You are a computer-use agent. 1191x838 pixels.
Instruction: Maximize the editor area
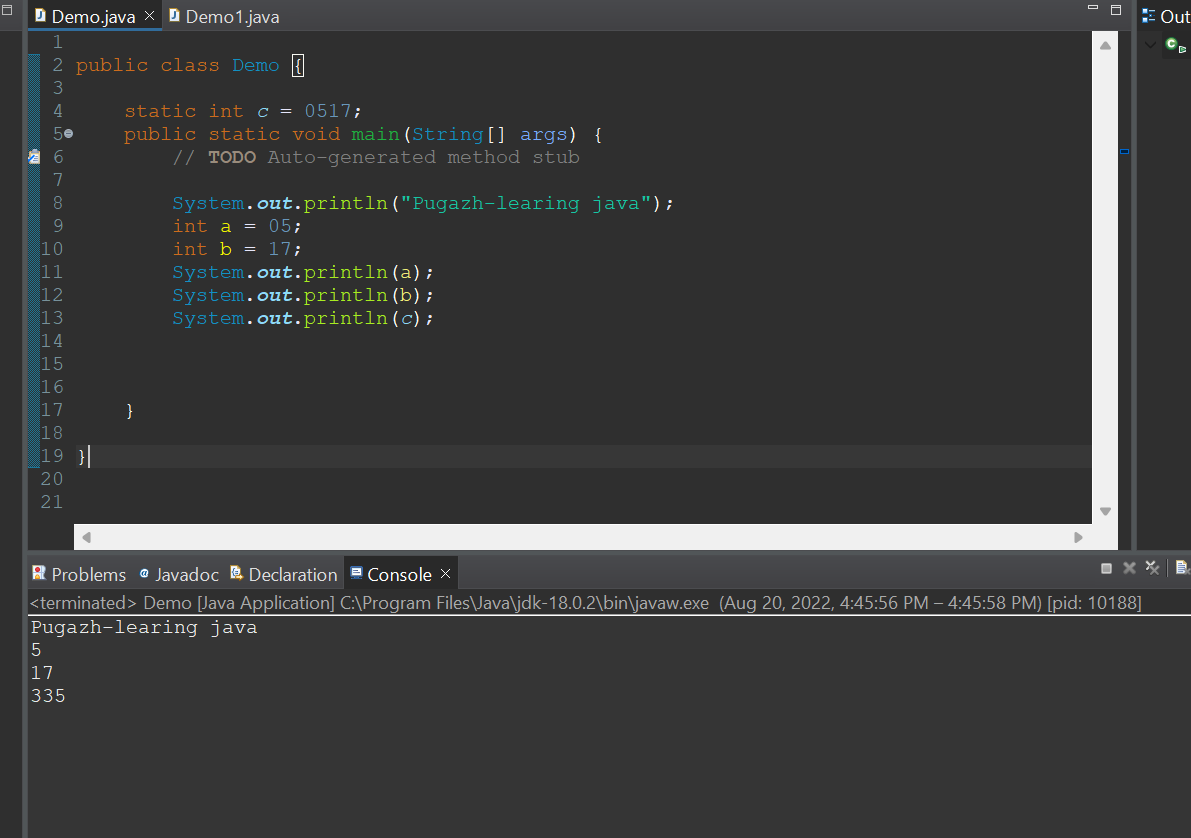point(1116,10)
